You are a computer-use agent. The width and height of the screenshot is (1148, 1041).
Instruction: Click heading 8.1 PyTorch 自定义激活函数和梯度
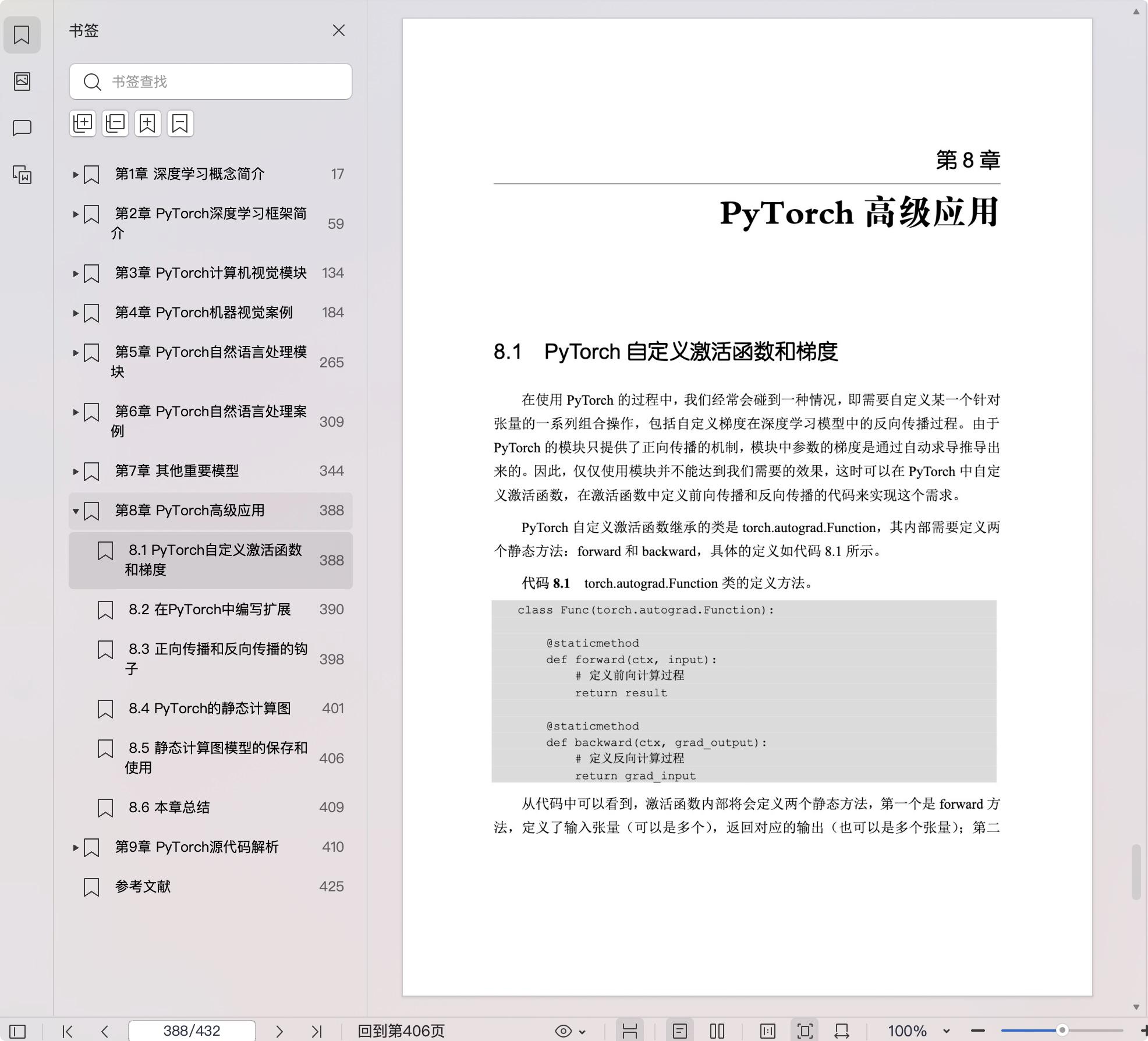pos(665,352)
